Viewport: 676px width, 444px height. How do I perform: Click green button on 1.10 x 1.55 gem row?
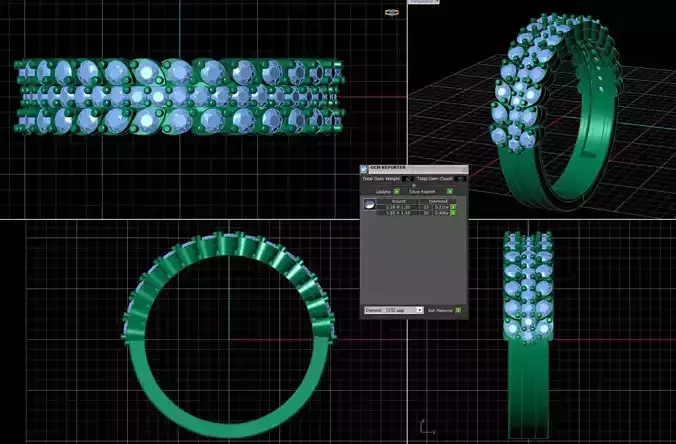point(453,207)
